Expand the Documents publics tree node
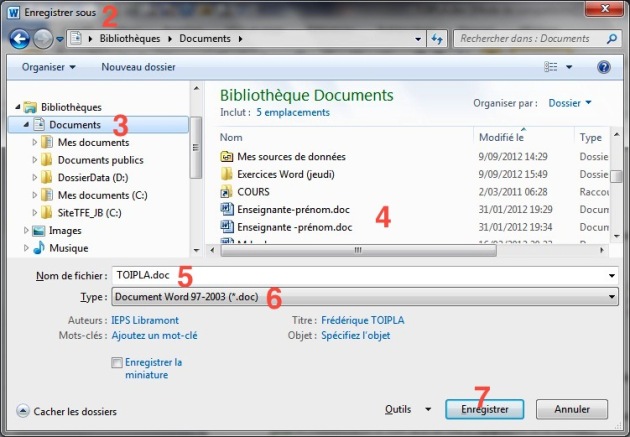Screen dimensions: 630x437 click(35, 160)
